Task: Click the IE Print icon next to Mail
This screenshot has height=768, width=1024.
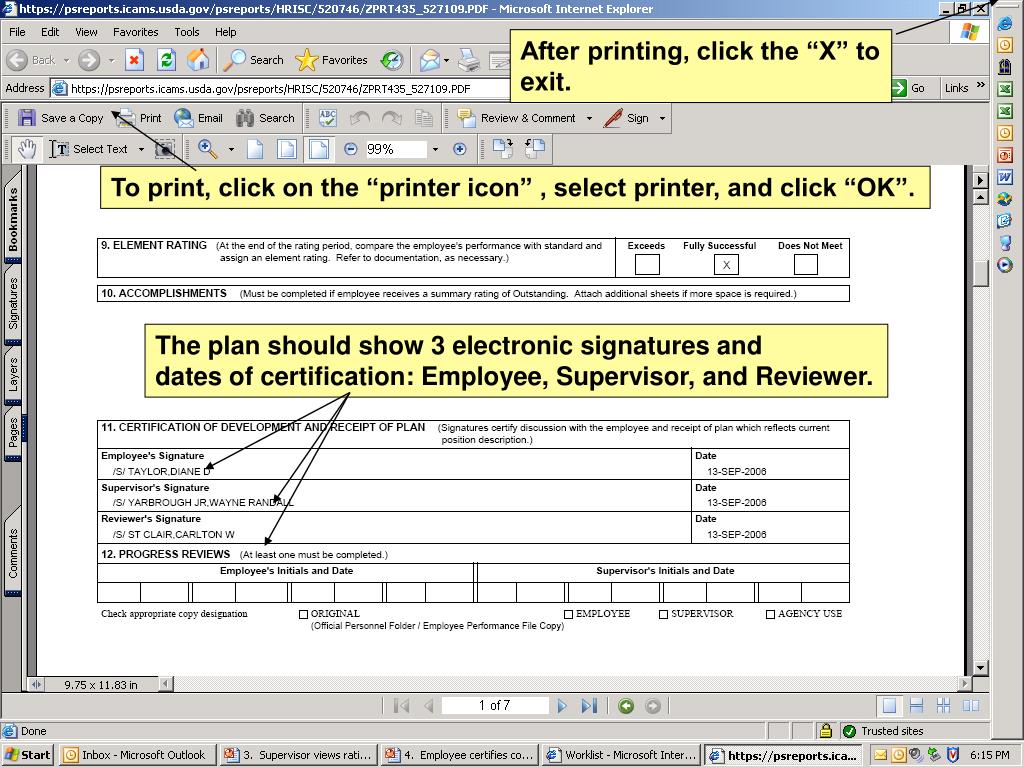Action: pyautogui.click(x=468, y=60)
